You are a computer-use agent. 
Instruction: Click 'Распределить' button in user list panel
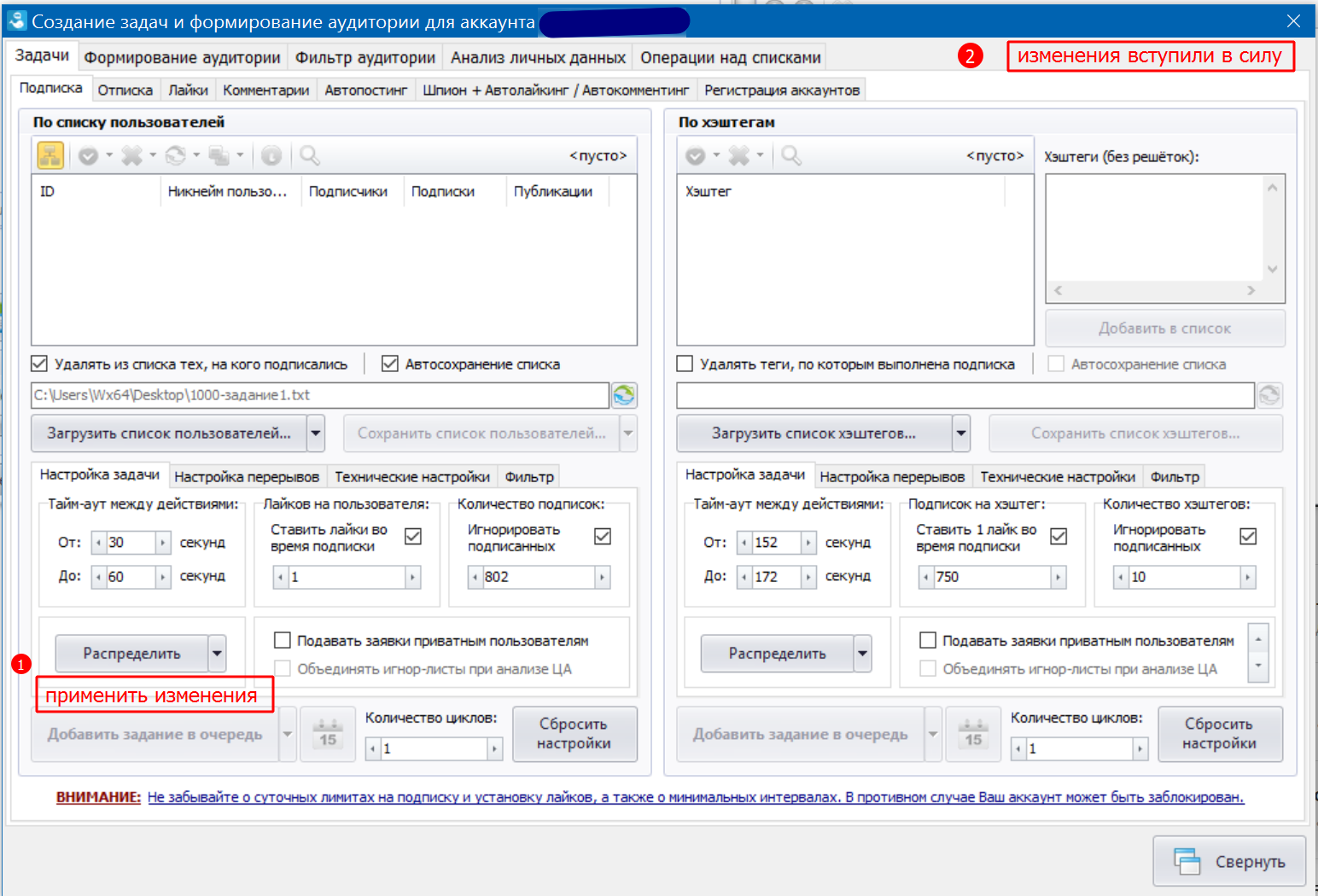tap(131, 654)
